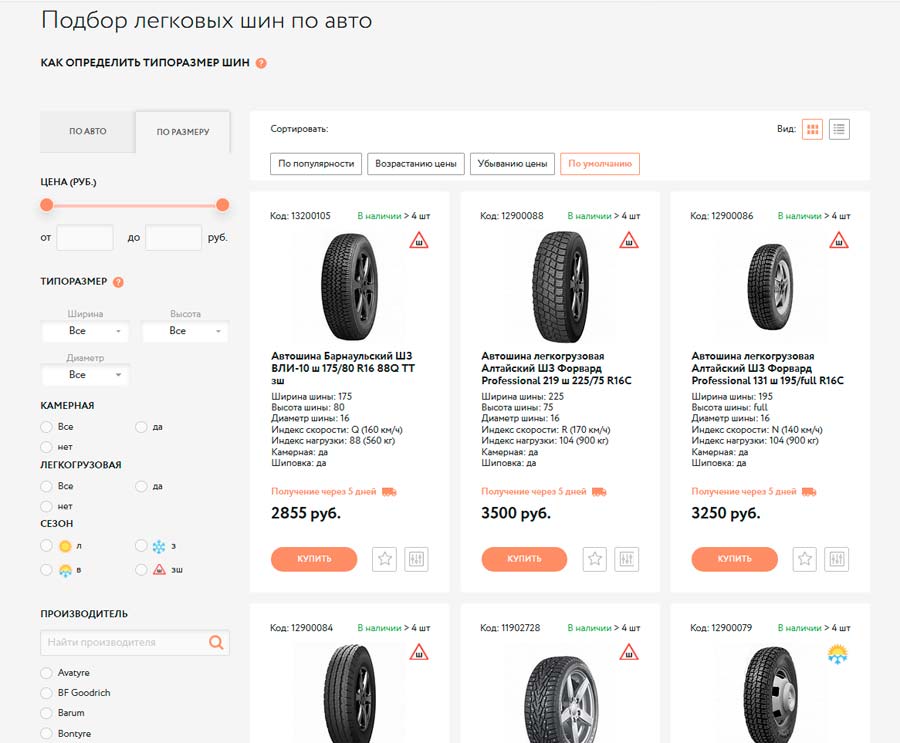The width and height of the screenshot is (900, 743).
Task: Select Легкогрузовая 'нет' radio option
Action: pyautogui.click(x=46, y=506)
